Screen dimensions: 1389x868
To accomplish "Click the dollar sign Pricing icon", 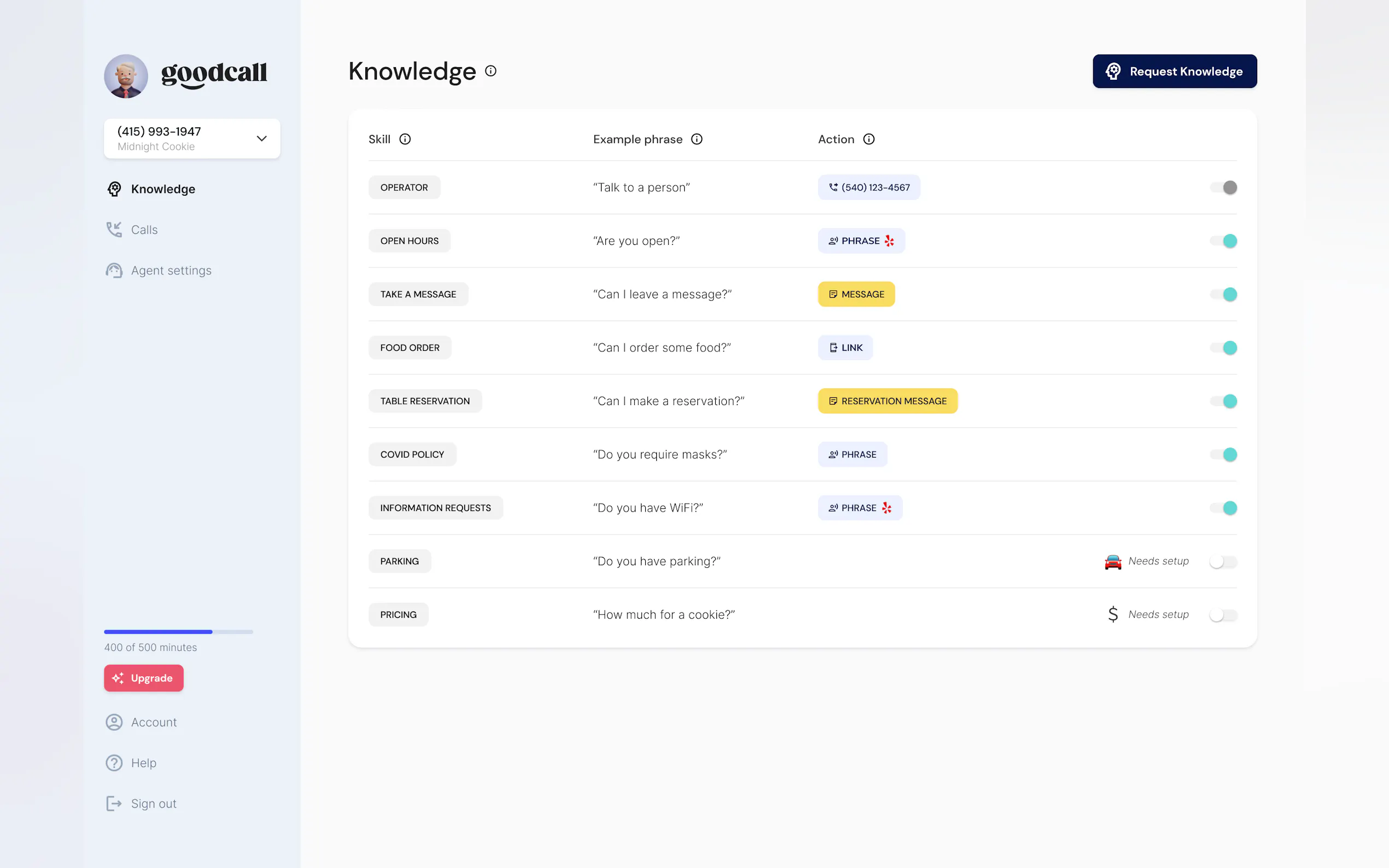I will (1112, 614).
